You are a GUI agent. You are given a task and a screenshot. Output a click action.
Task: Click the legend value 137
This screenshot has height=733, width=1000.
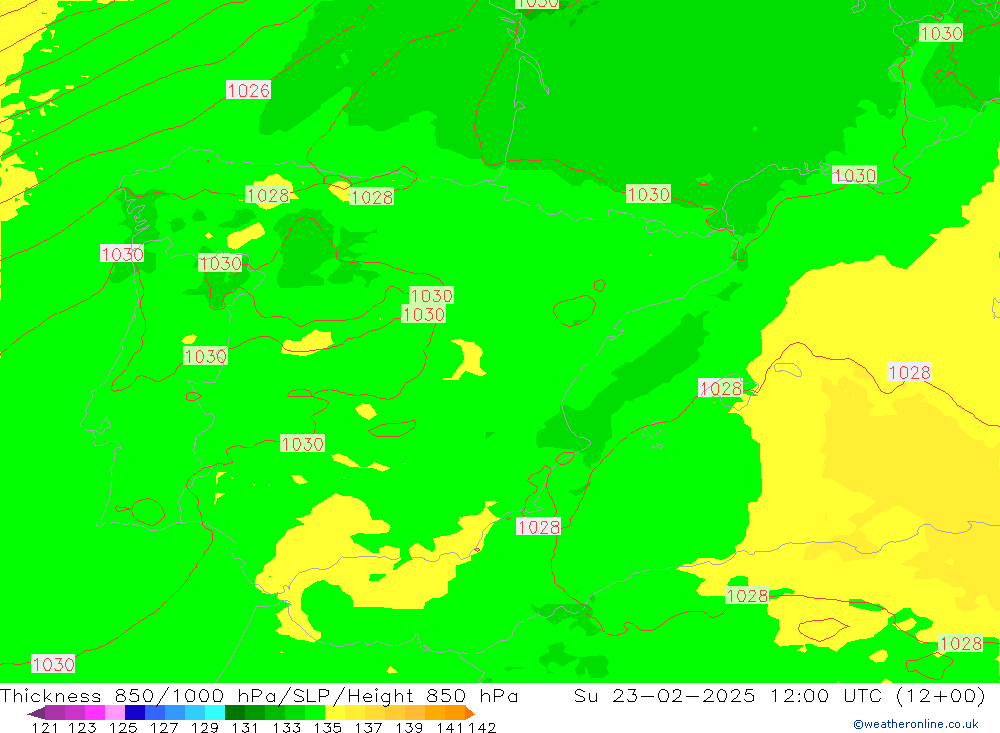coord(368,727)
